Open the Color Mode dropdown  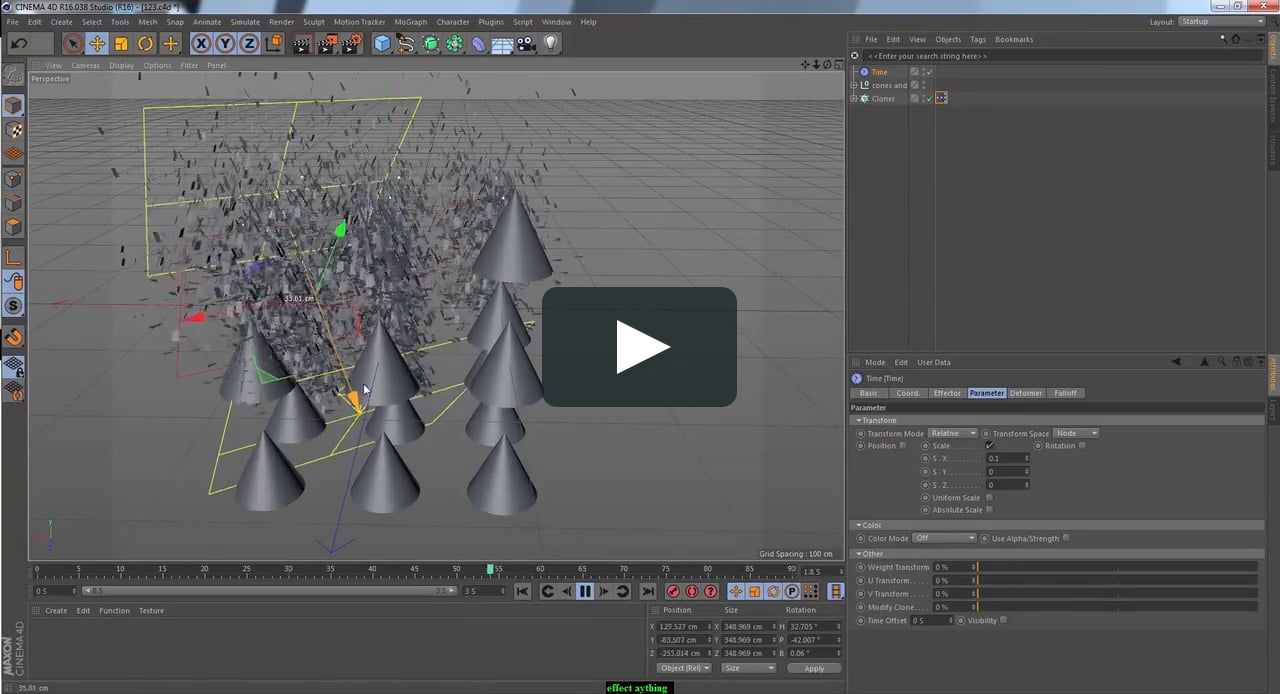click(x=944, y=538)
